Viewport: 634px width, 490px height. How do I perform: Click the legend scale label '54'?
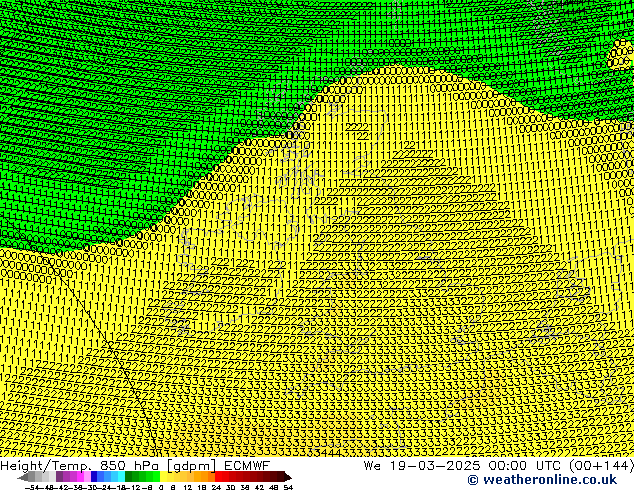click(288, 488)
